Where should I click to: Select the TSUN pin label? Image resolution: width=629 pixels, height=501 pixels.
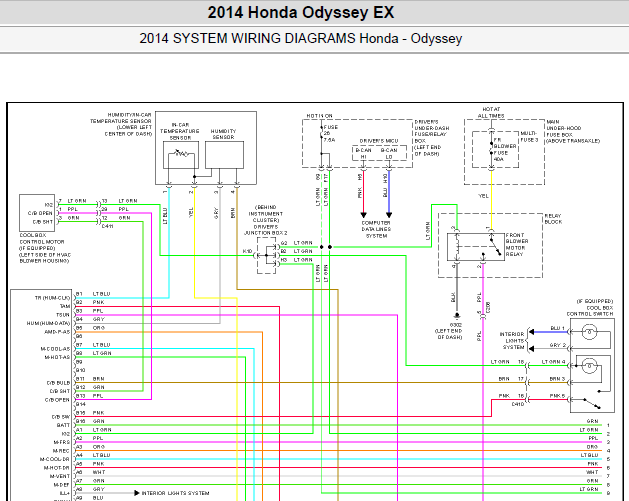(x=63, y=315)
